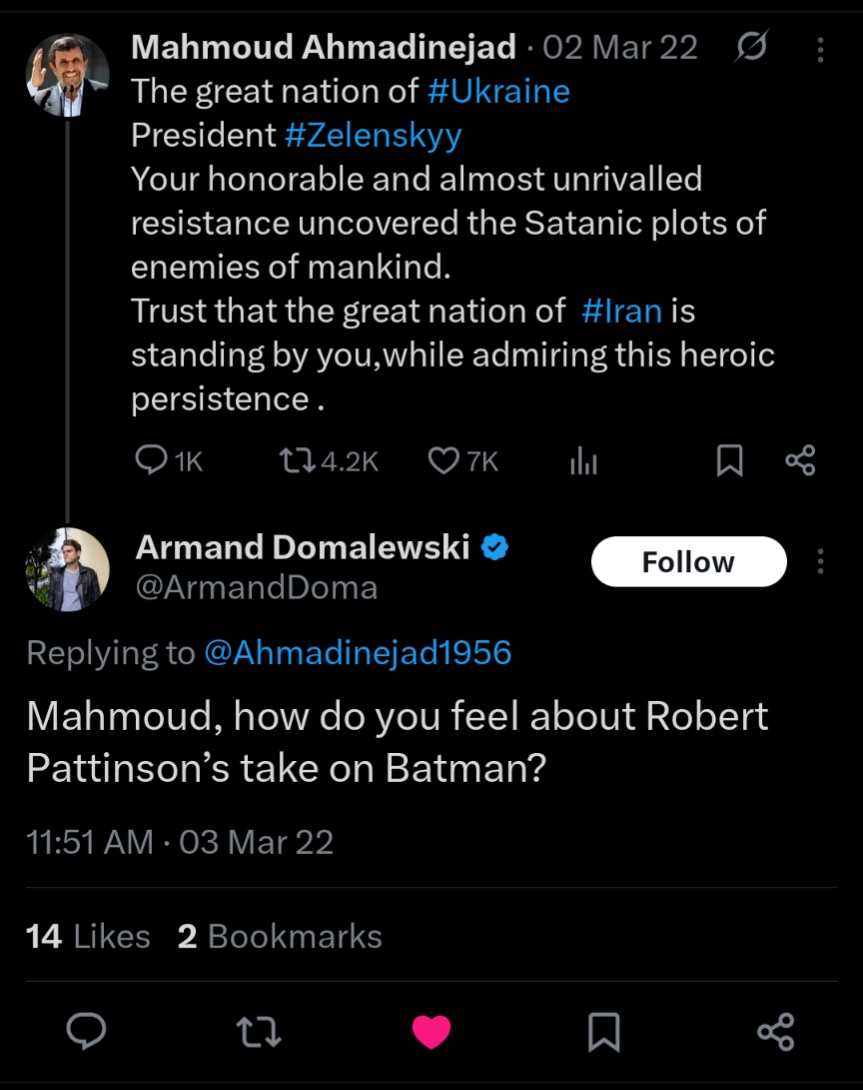Image resolution: width=863 pixels, height=1090 pixels.
Task: Unlike Armand's tweet with pink heart
Action: coord(431,1031)
